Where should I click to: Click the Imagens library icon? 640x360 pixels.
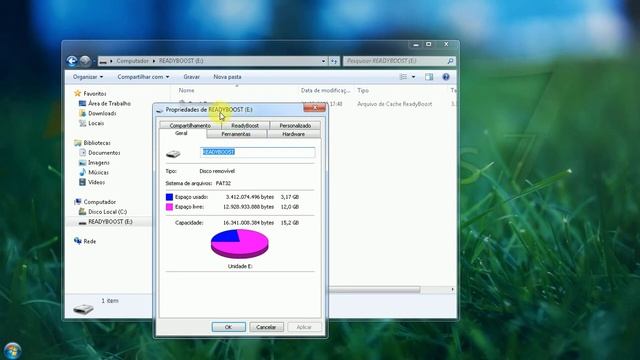point(82,162)
